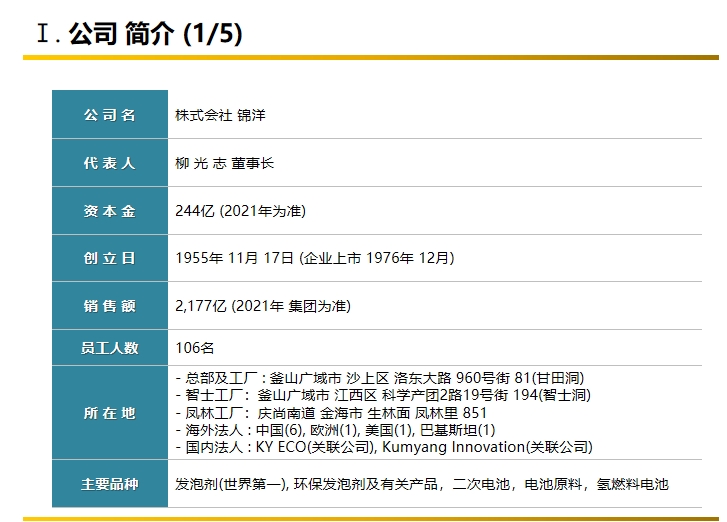Click the sales value 2,177亿
Screen dimensions: 727x522
click(201, 306)
